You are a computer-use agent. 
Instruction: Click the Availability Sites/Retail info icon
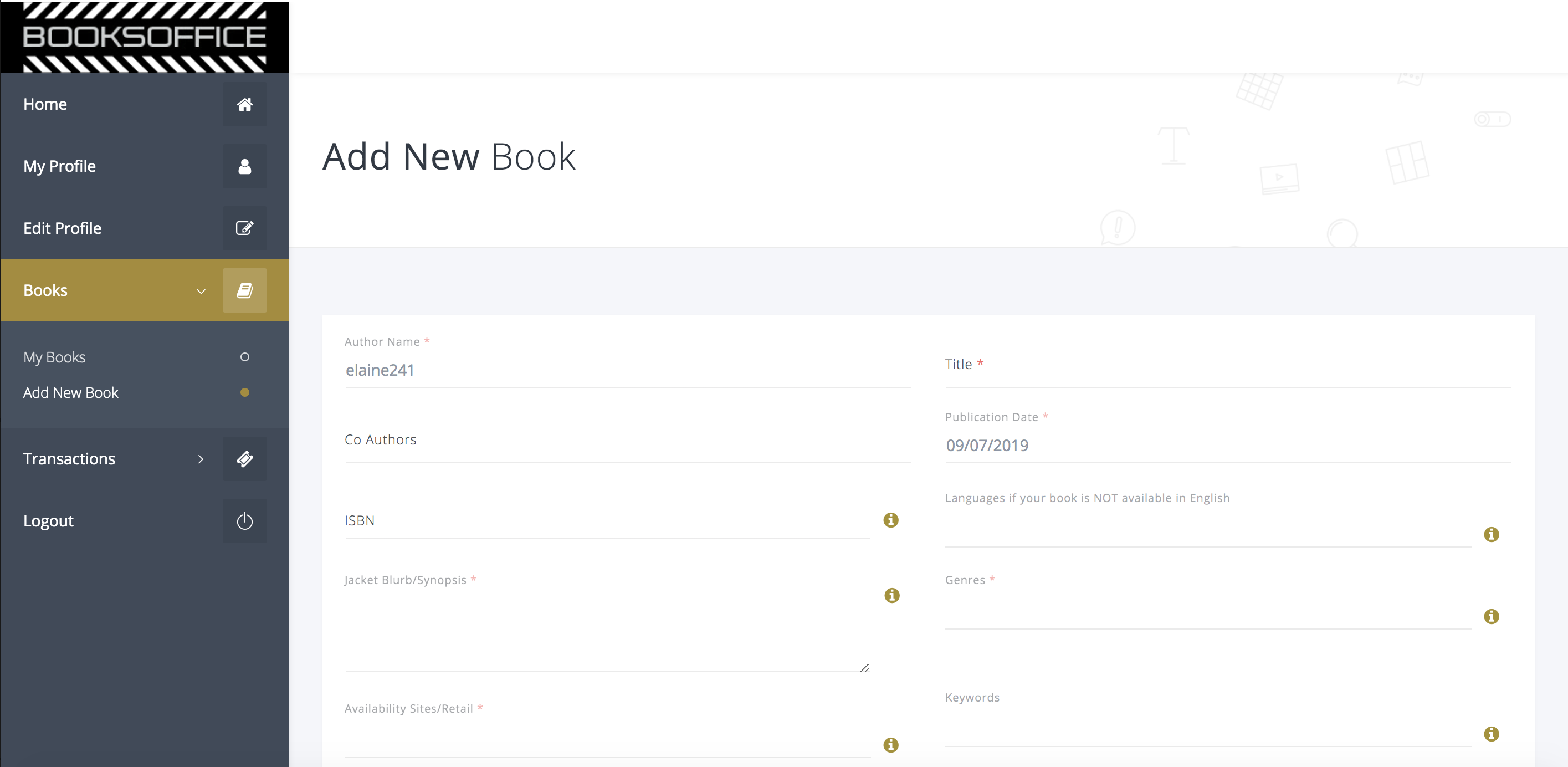[890, 744]
